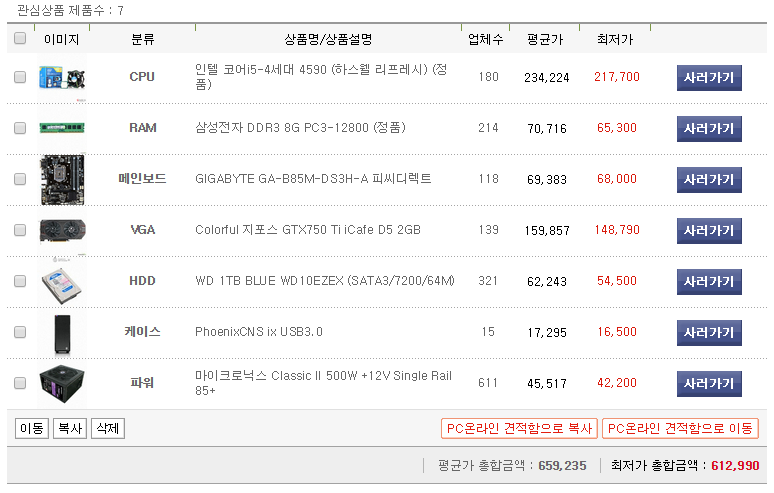Viewport: 774px width, 493px height.
Task: Click PC온라인 견적함으로 복사 button
Action: tap(519, 428)
